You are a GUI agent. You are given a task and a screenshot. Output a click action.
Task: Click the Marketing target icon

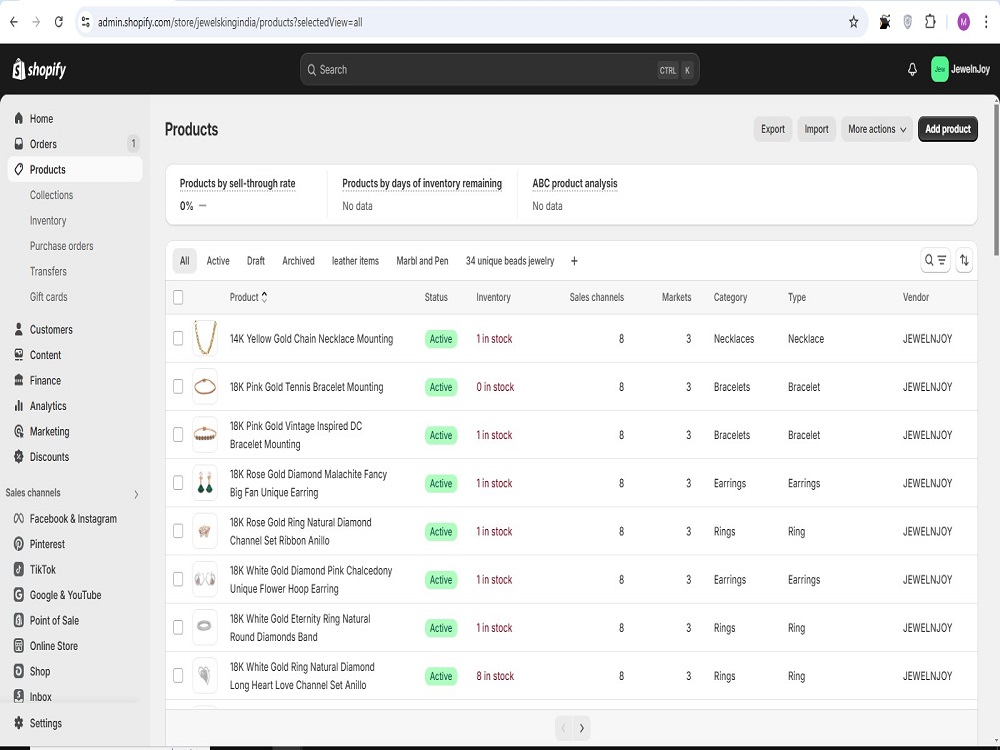[18, 432]
